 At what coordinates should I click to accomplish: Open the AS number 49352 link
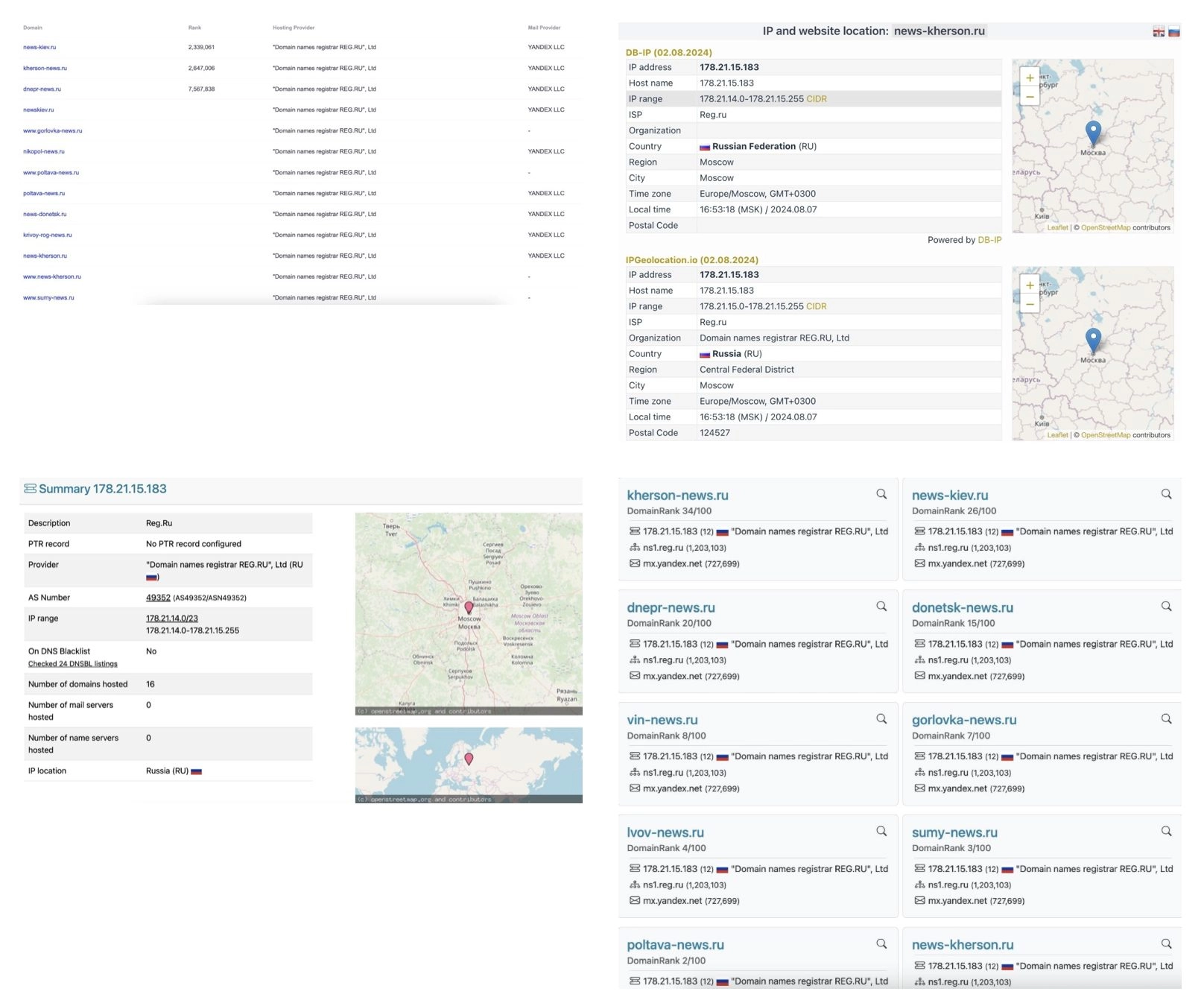[x=158, y=598]
